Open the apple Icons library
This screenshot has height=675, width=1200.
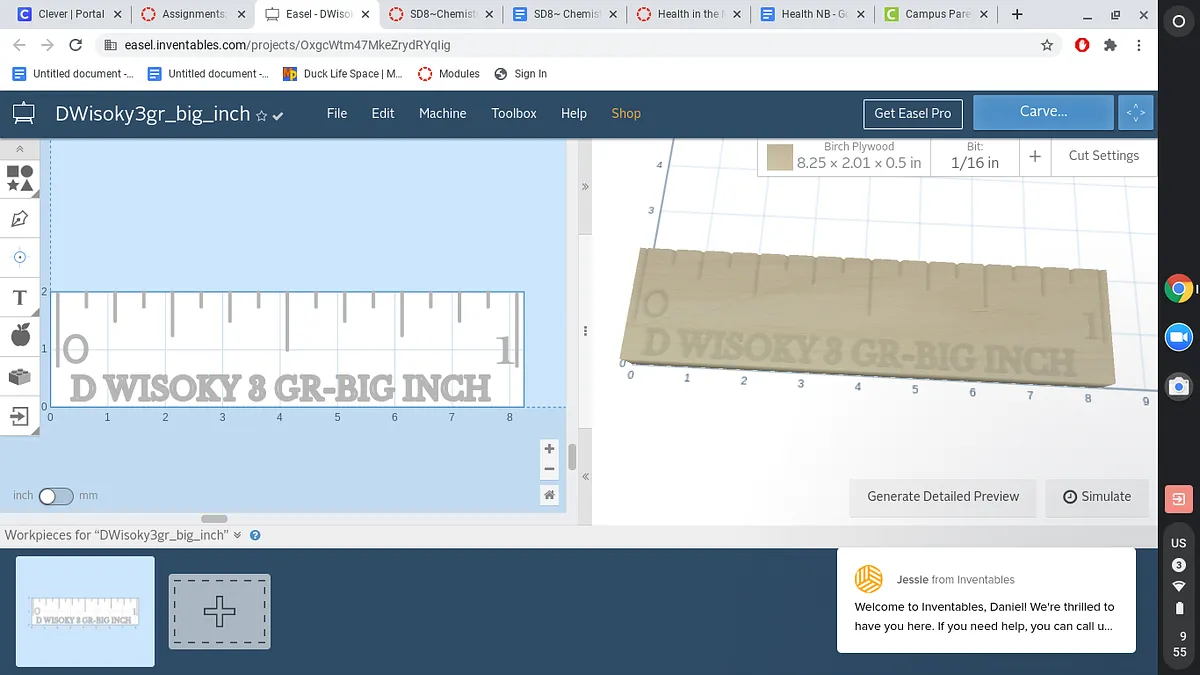[20, 337]
